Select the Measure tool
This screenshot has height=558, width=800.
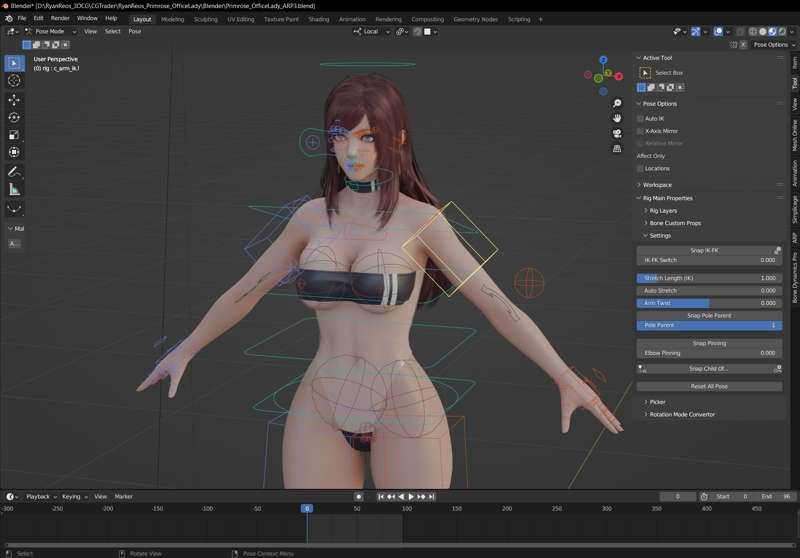click(x=14, y=189)
